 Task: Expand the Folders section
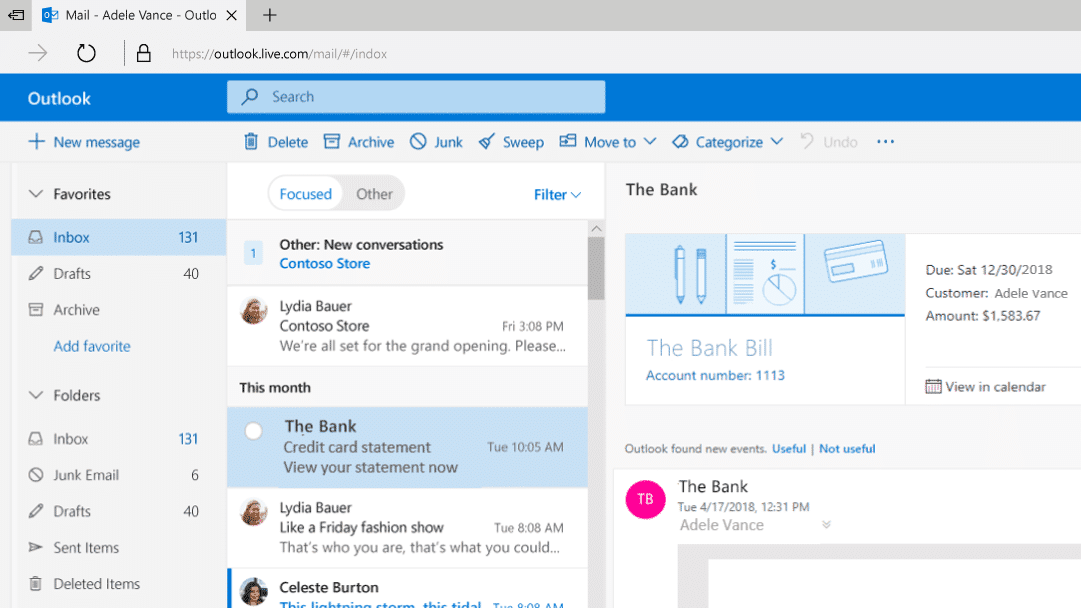point(38,395)
